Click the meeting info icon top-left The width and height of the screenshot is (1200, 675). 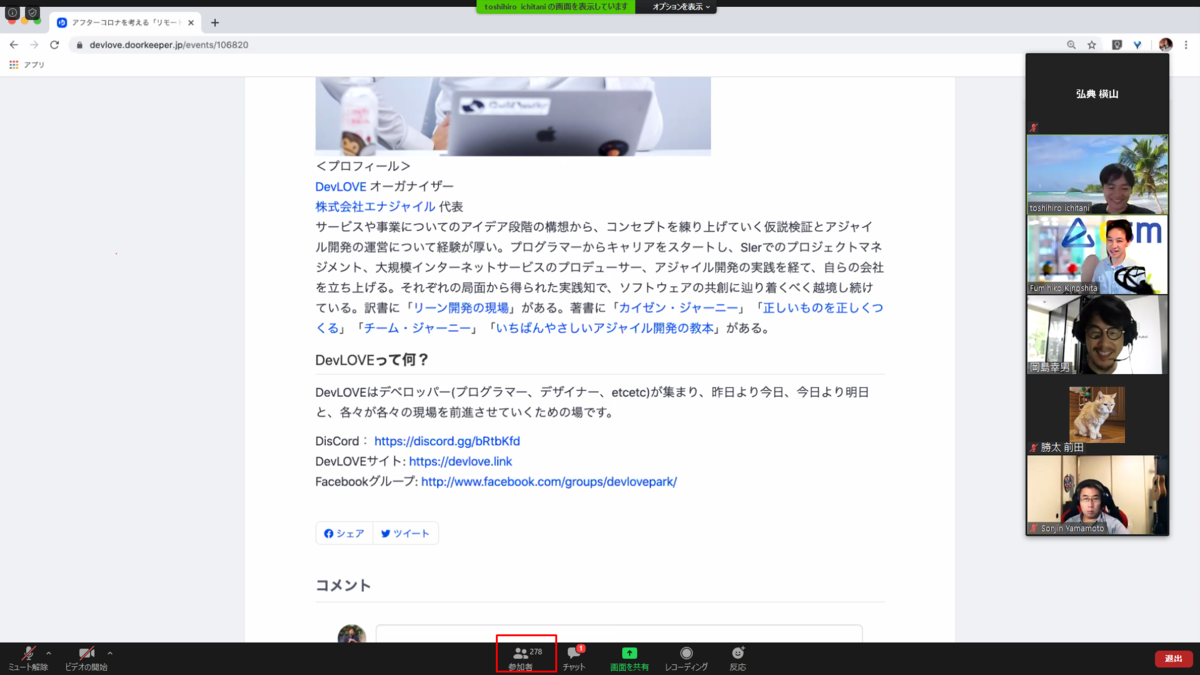13,13
